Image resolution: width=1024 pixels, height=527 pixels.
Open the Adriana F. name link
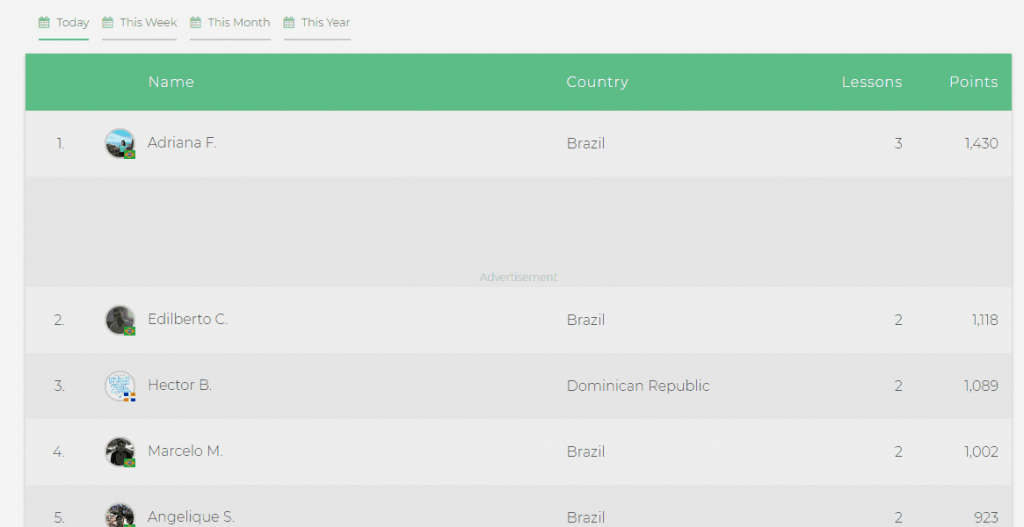click(x=182, y=142)
